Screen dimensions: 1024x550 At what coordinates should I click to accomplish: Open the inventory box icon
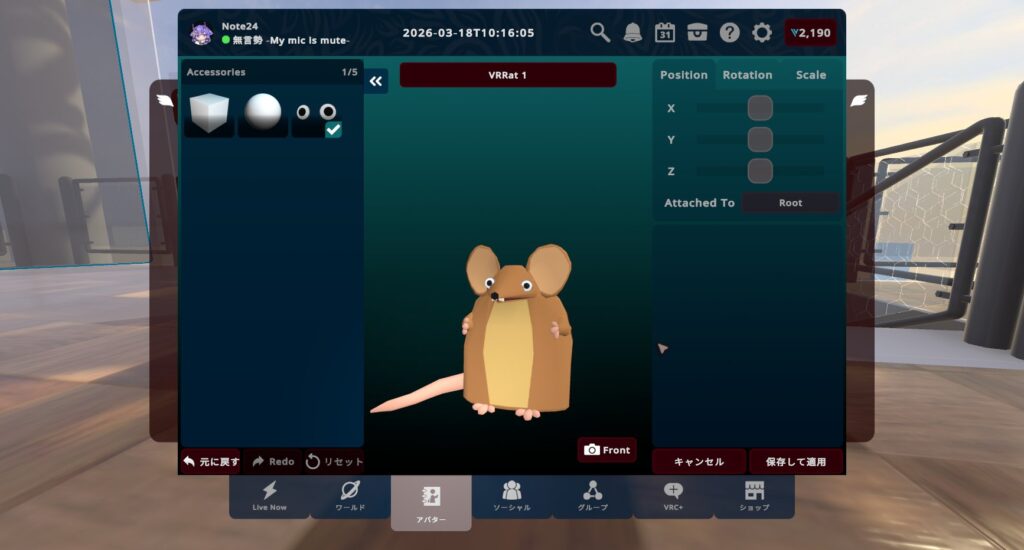pos(697,33)
